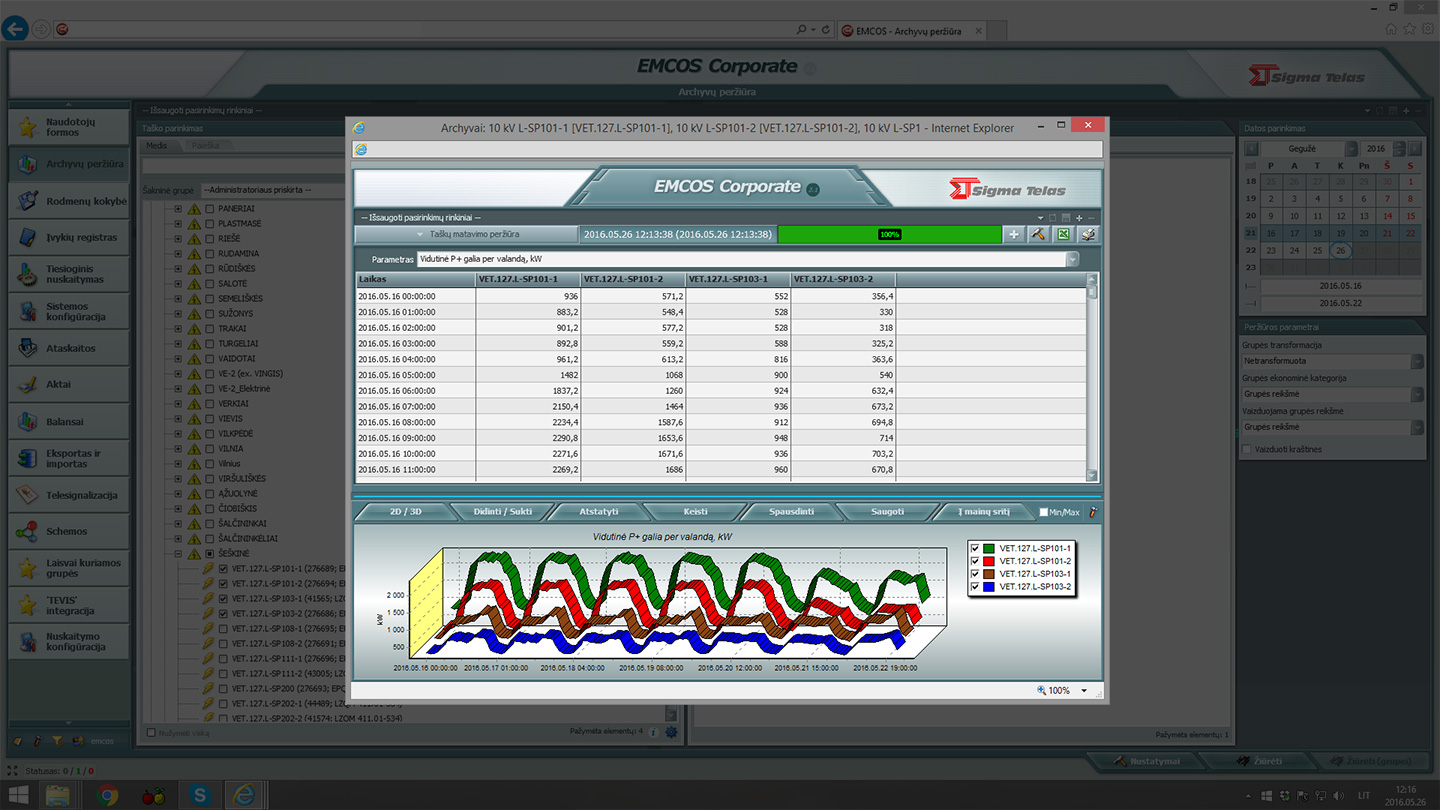1440x810 pixels.
Task: Uncheck VET.127.L-SP101-2 in chart legend
Action: coord(975,561)
